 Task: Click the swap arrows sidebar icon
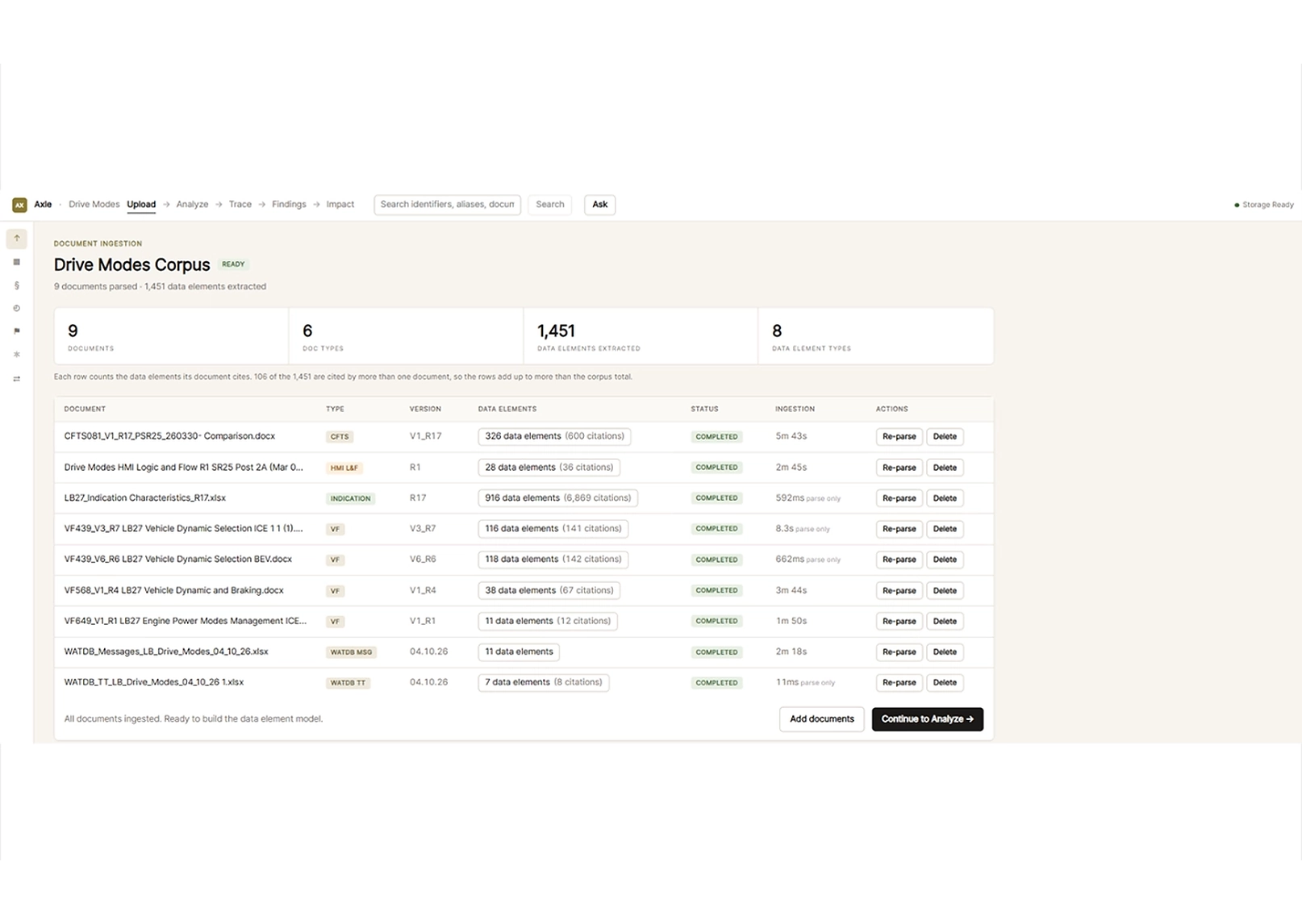click(16, 379)
